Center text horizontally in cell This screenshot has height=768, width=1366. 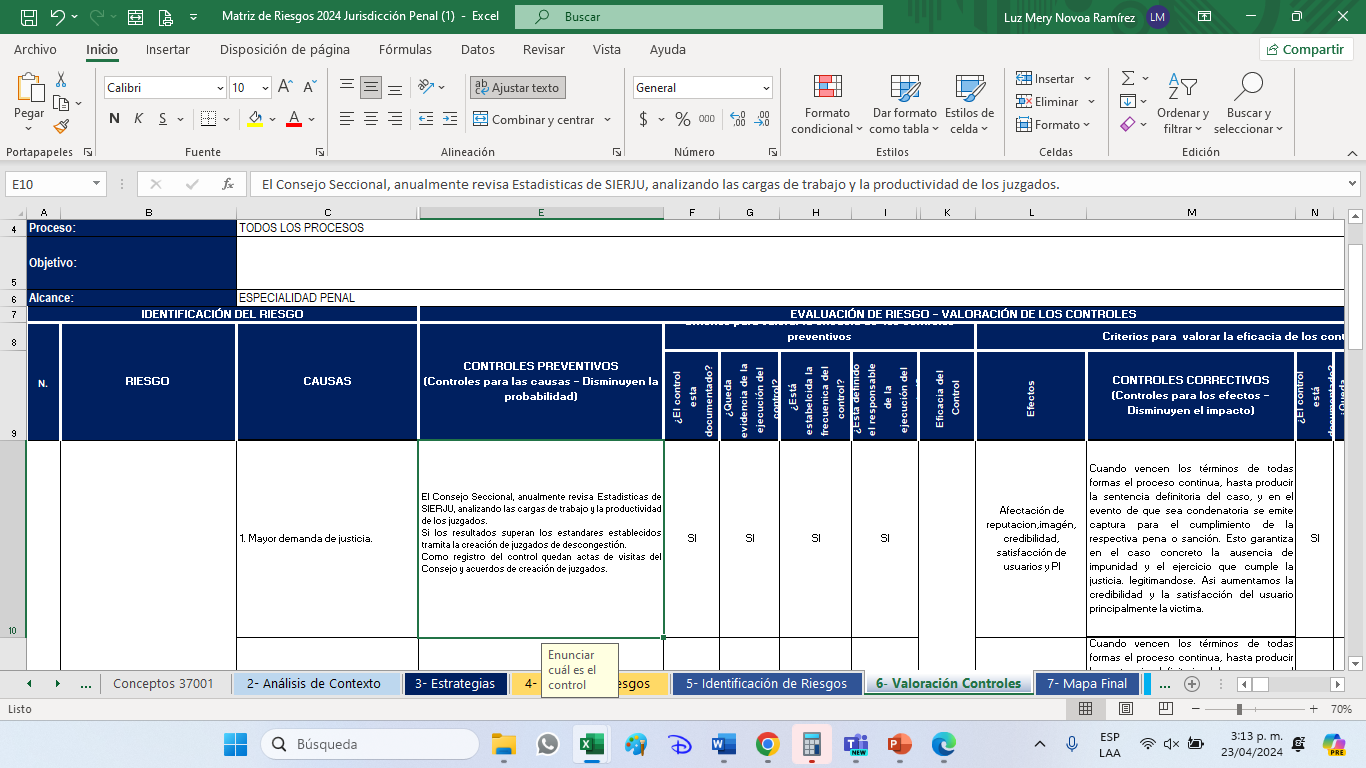point(371,119)
